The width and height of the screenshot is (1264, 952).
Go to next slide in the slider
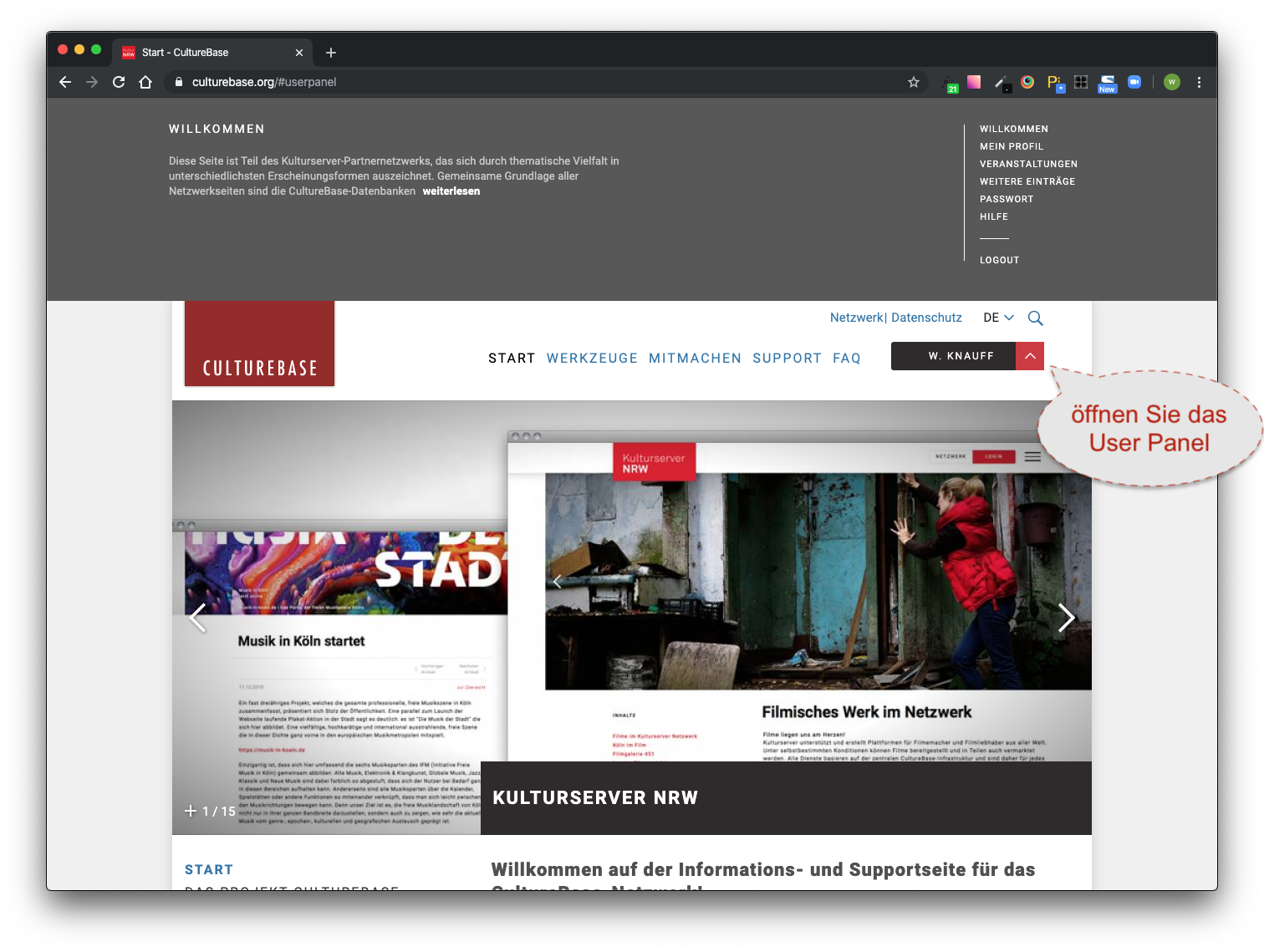(x=1066, y=619)
